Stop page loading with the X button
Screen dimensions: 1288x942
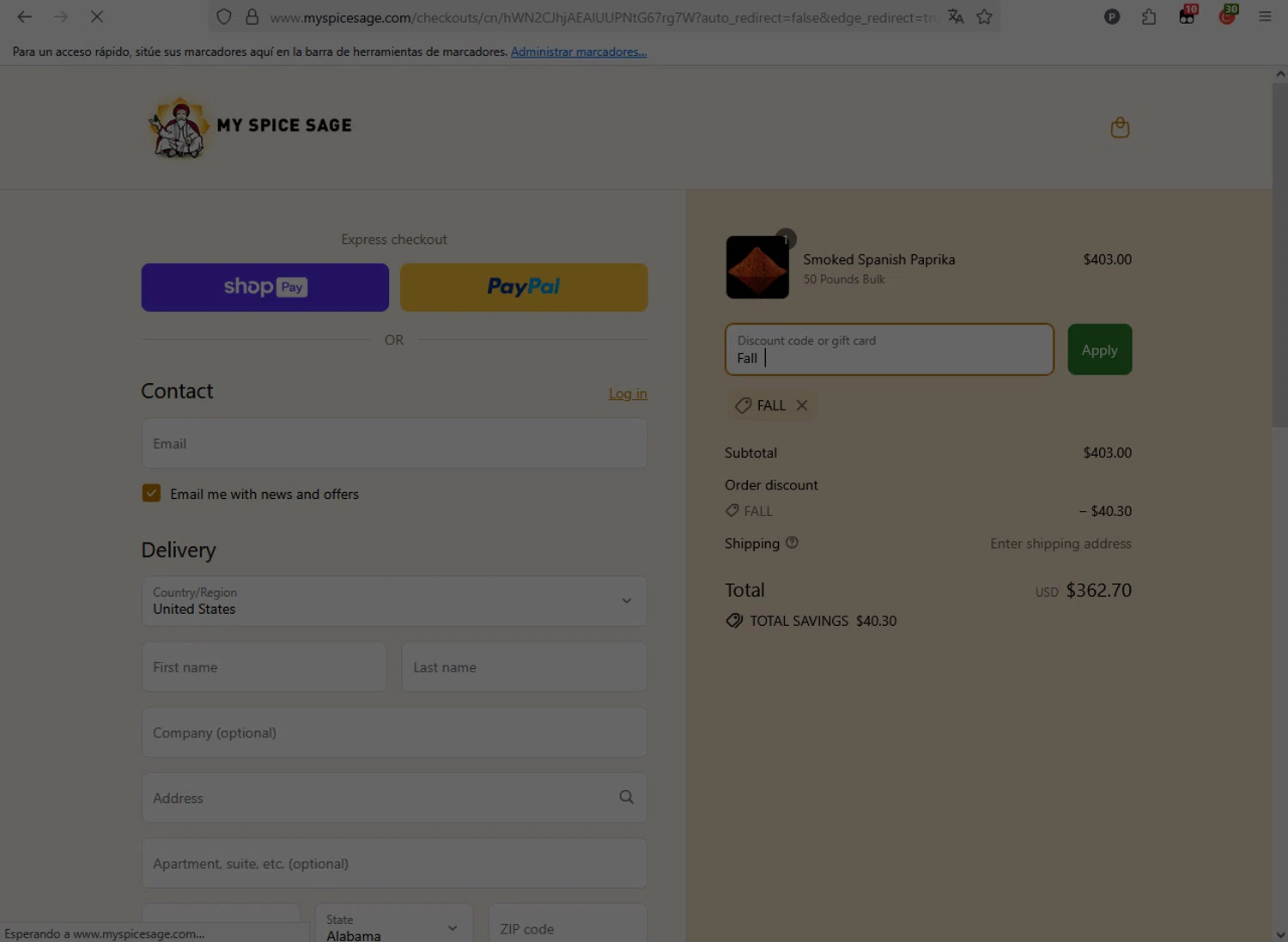pyautogui.click(x=96, y=16)
